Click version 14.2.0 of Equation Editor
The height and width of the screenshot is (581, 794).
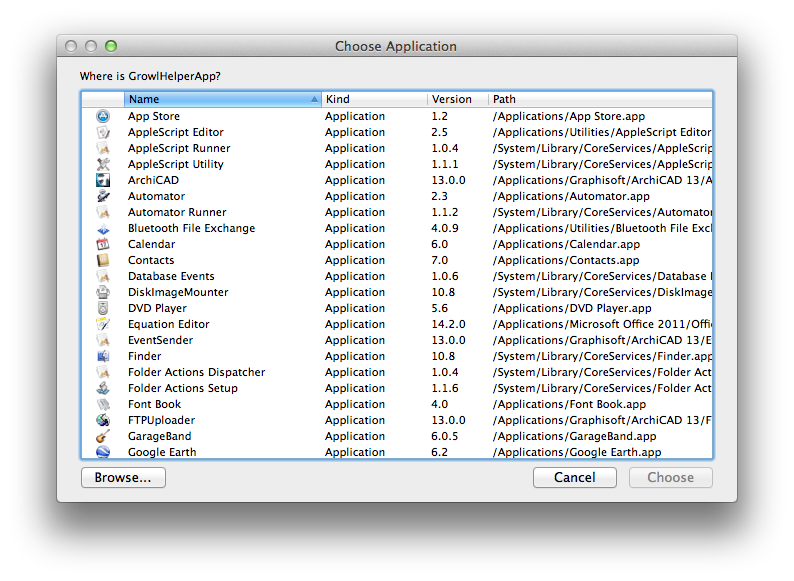point(449,324)
